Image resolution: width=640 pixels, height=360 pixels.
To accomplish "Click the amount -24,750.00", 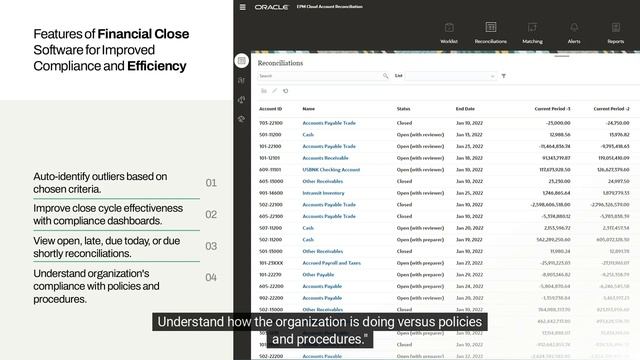I will 617,123.
